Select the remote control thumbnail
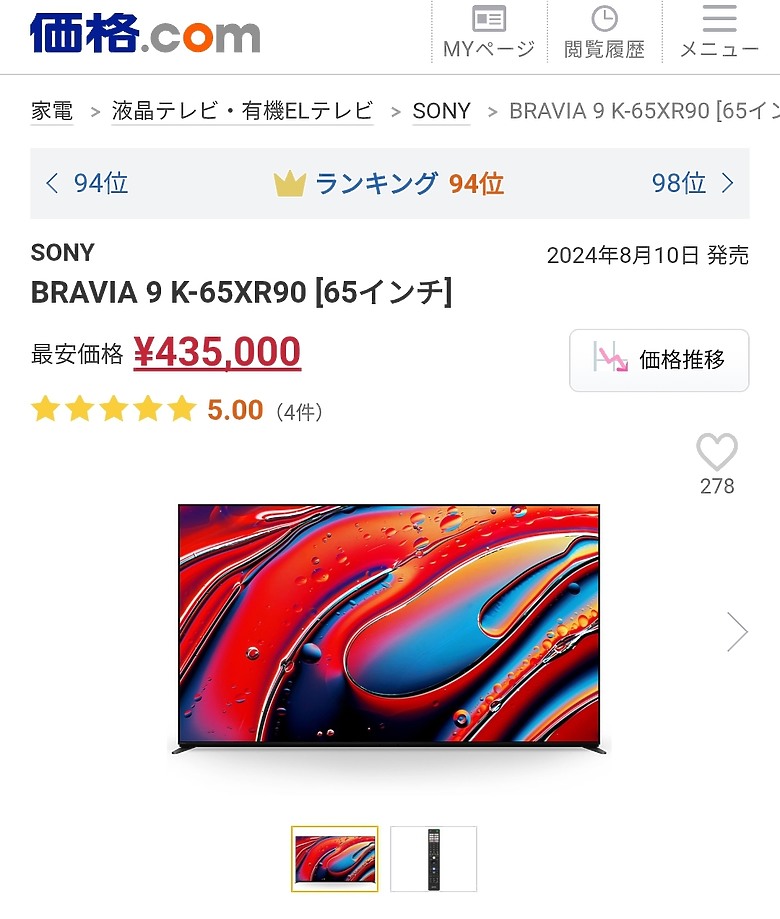The image size is (780, 919). (433, 859)
